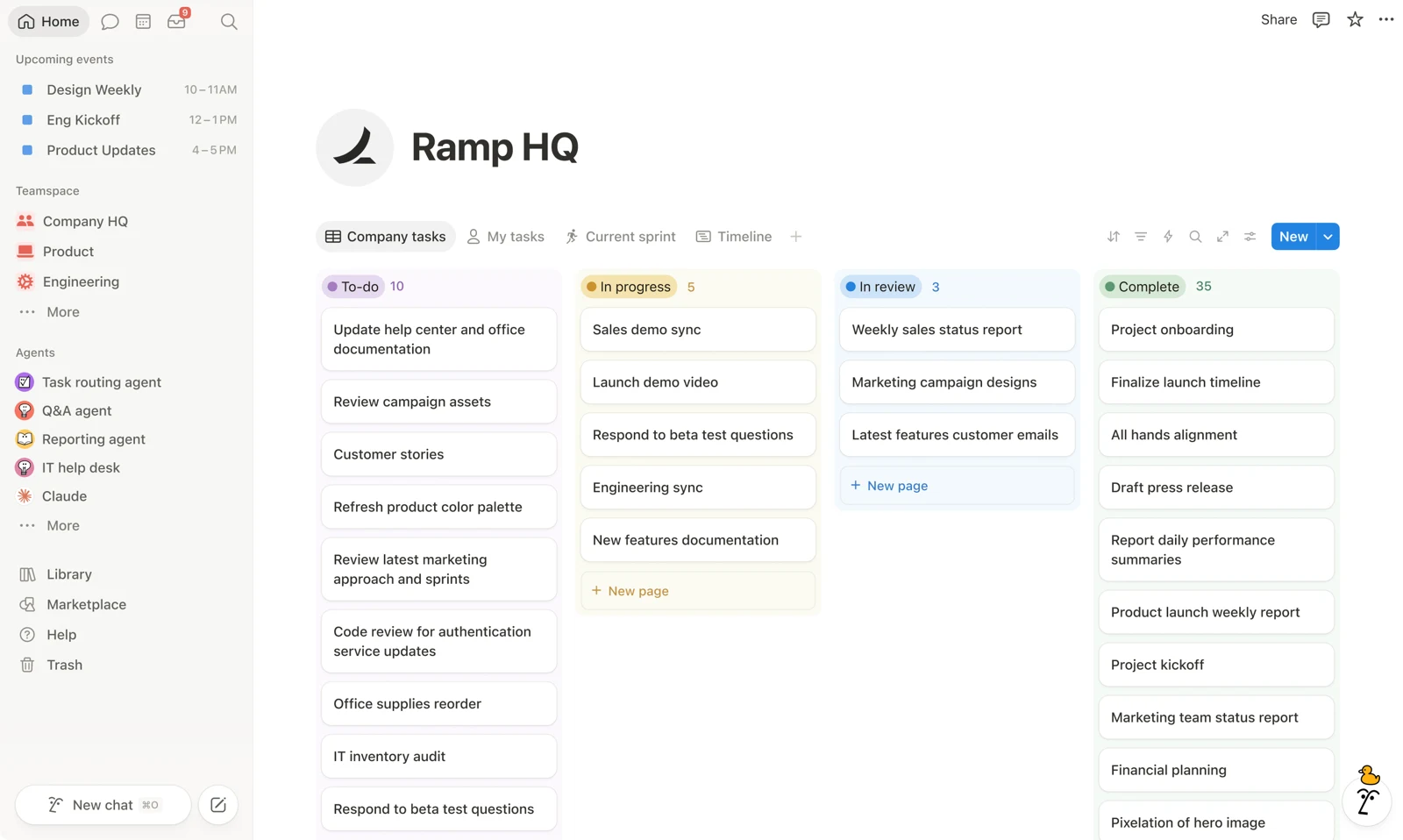Add a new view with plus

pyautogui.click(x=796, y=237)
